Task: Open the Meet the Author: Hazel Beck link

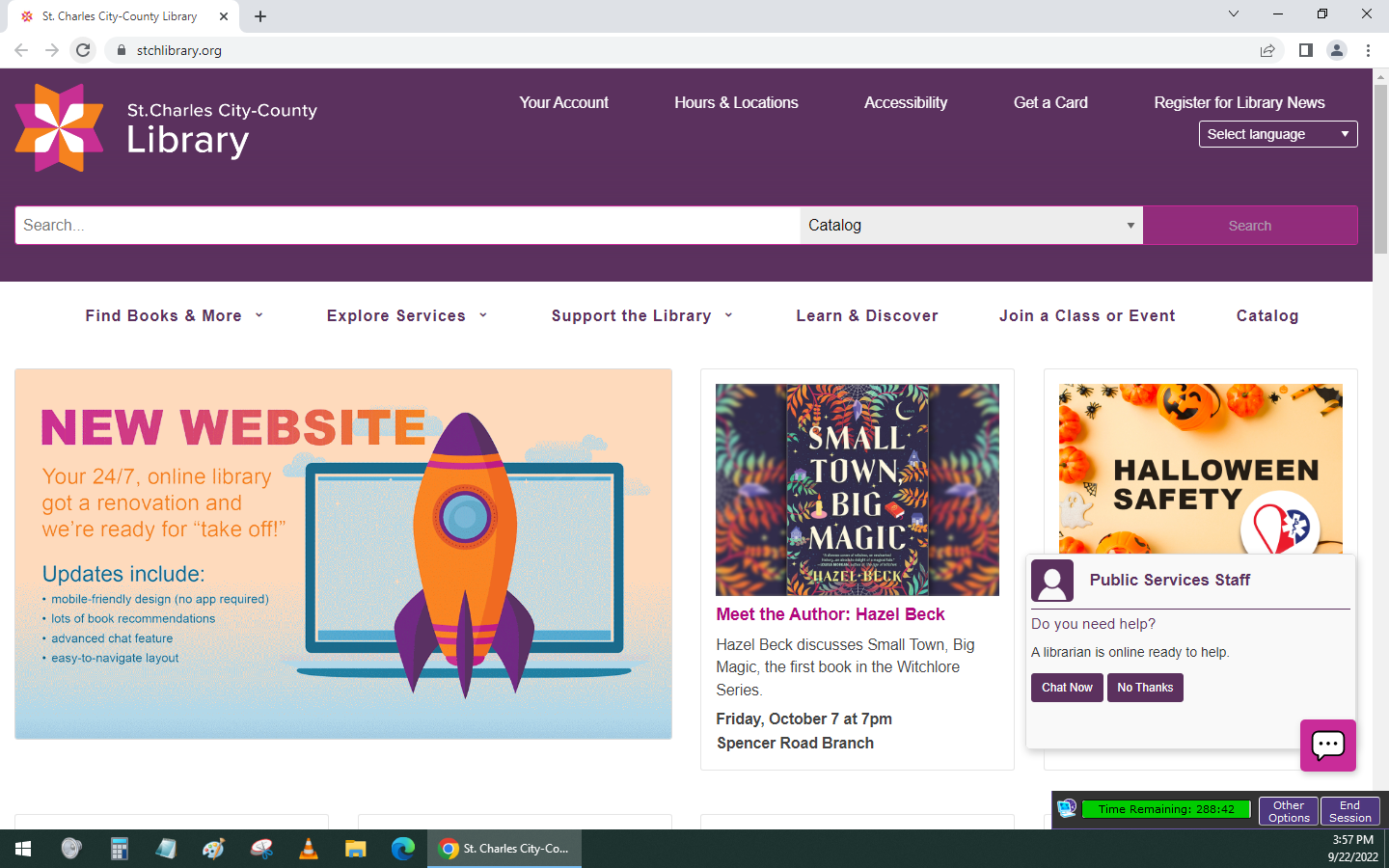Action: click(x=831, y=614)
